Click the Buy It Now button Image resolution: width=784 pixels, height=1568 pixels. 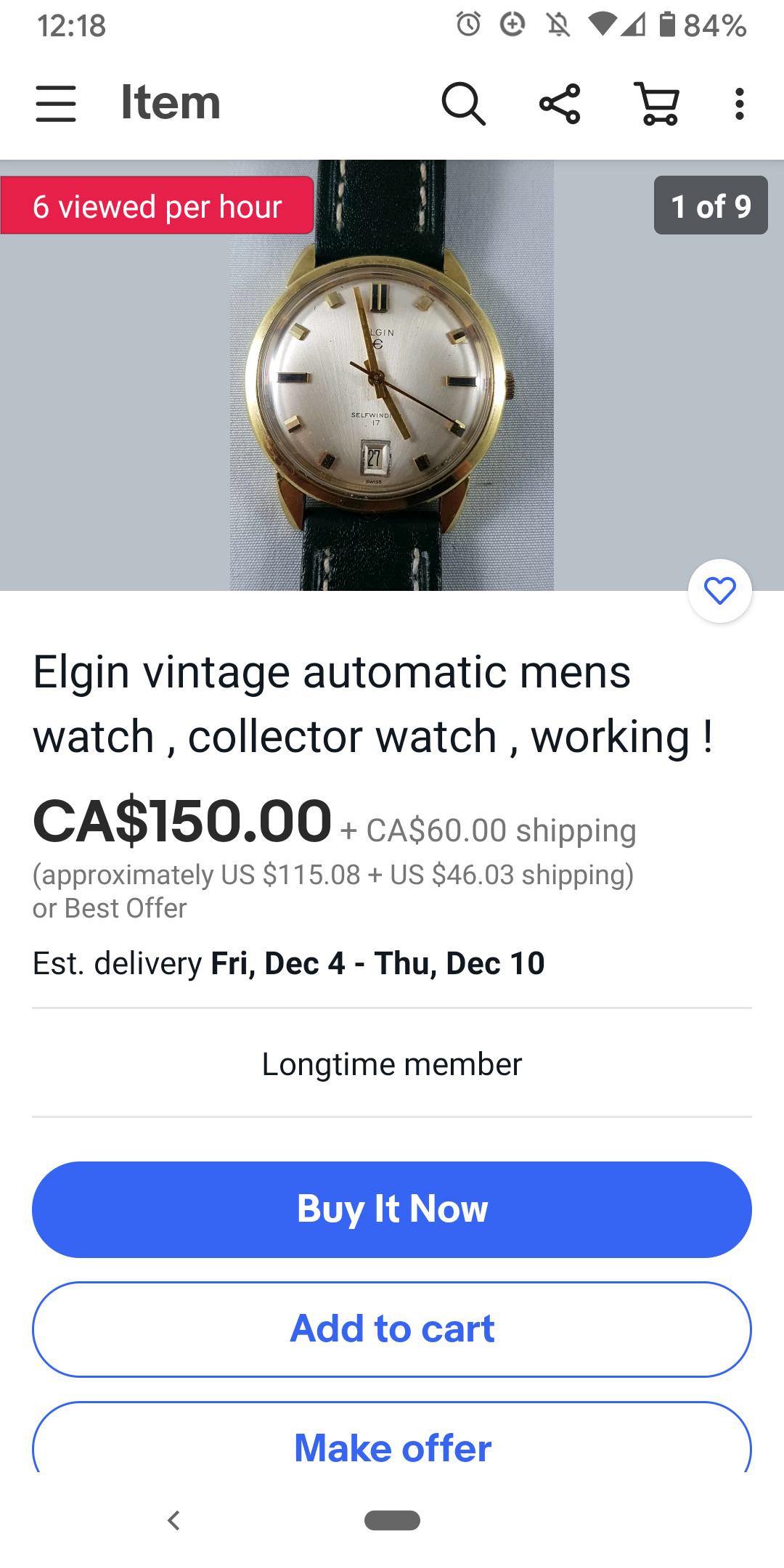coord(392,1209)
